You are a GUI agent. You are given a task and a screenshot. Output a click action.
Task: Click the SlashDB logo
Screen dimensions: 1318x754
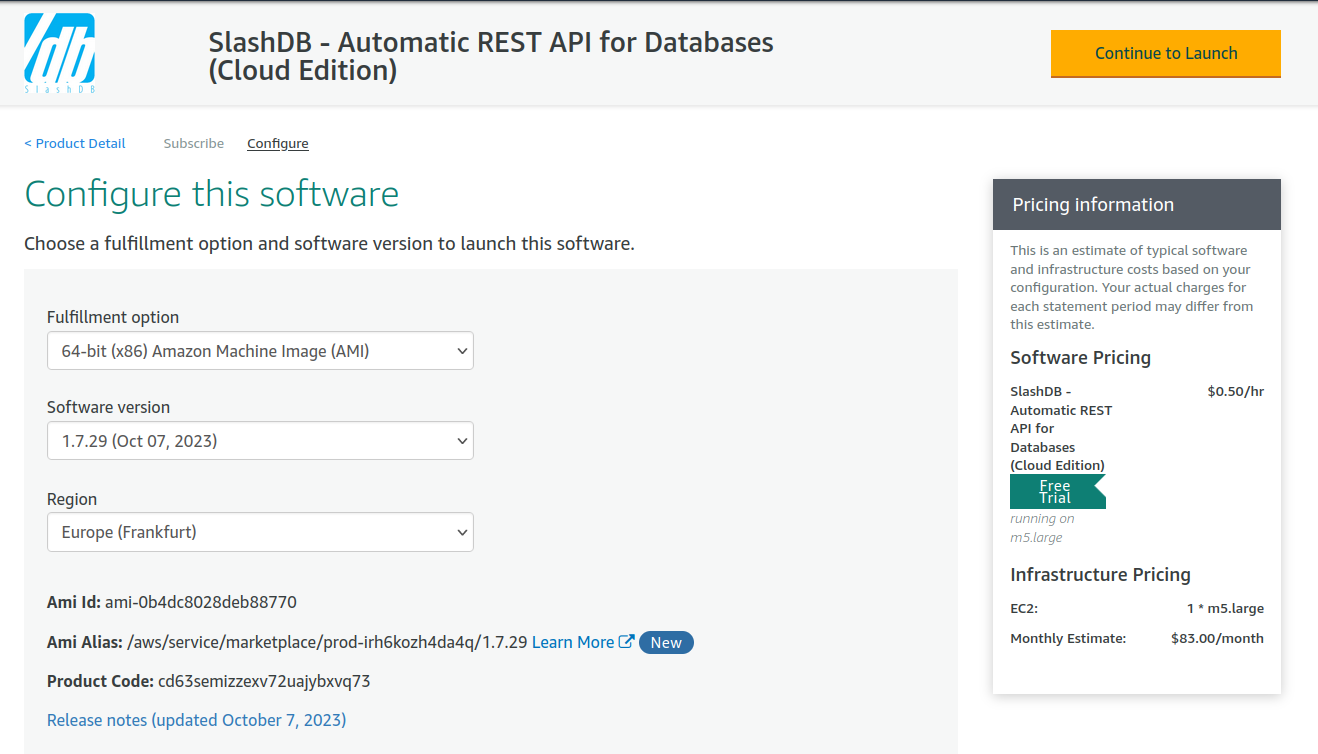tap(59, 53)
